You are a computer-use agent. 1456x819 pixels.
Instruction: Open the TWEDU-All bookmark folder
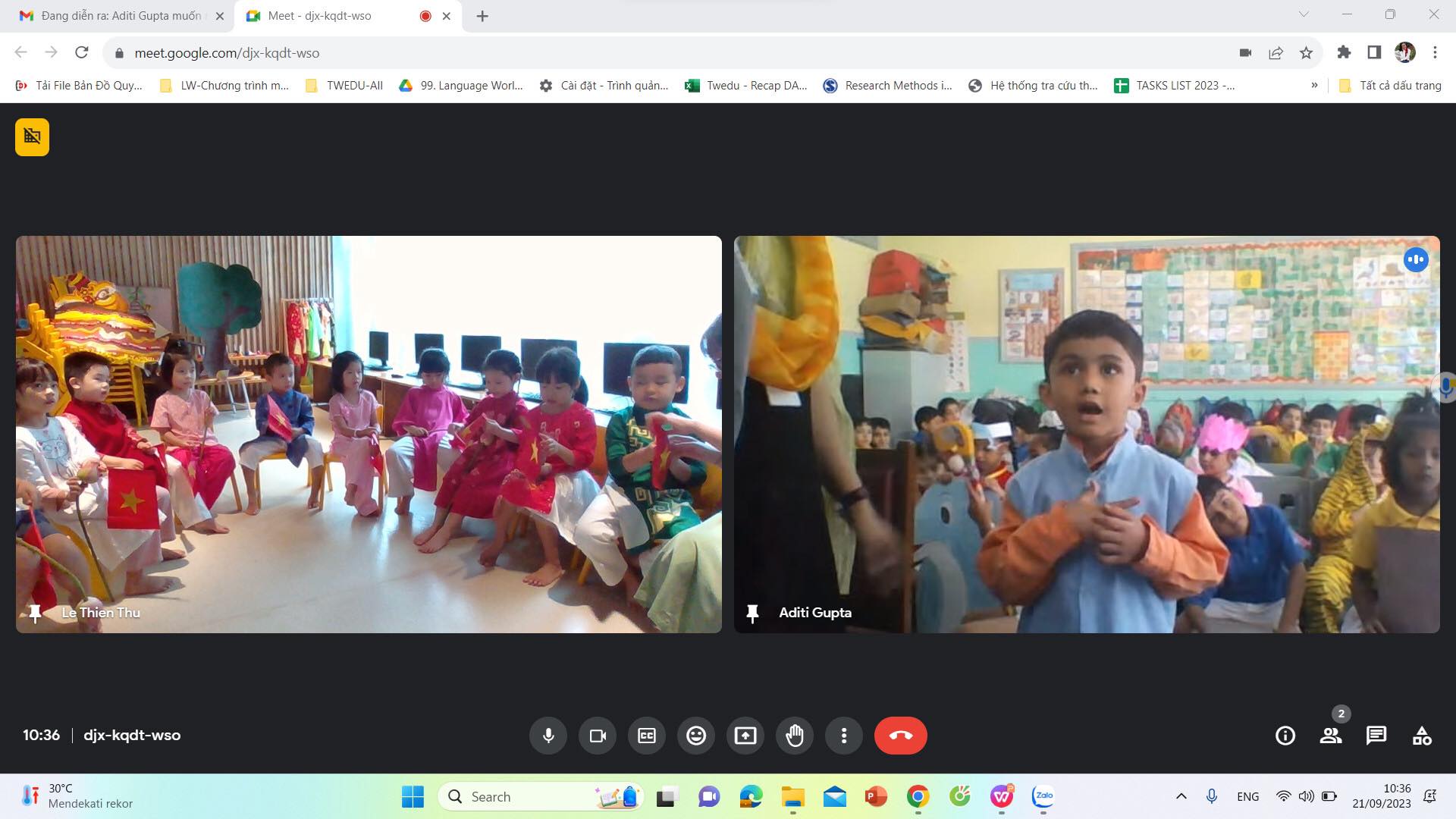click(x=345, y=86)
